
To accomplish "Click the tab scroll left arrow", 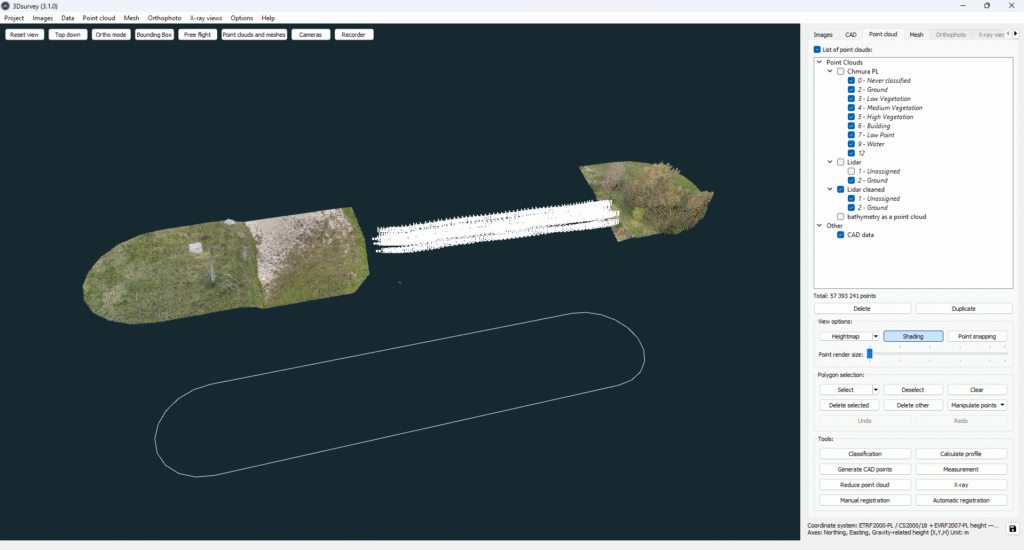I will [1008, 33].
